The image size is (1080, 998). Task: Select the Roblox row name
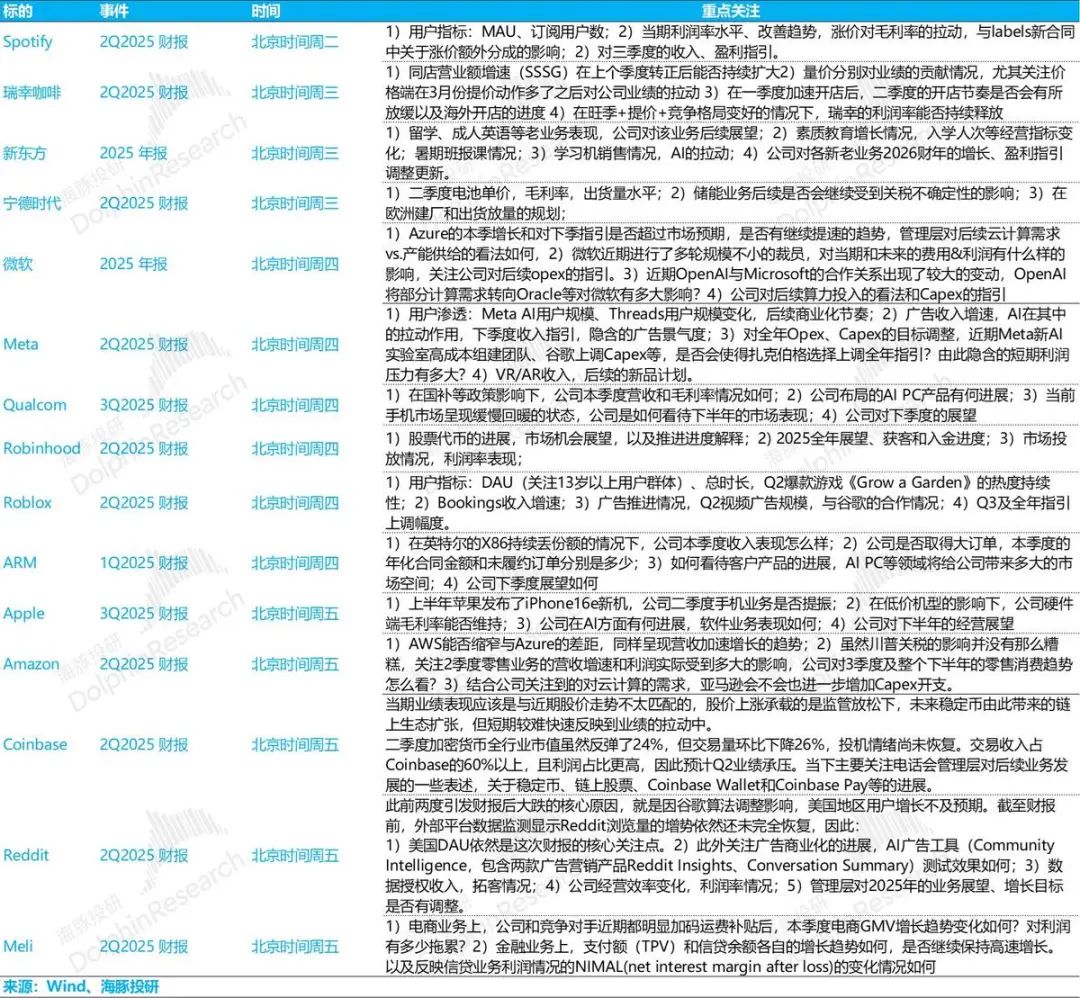tap(27, 503)
